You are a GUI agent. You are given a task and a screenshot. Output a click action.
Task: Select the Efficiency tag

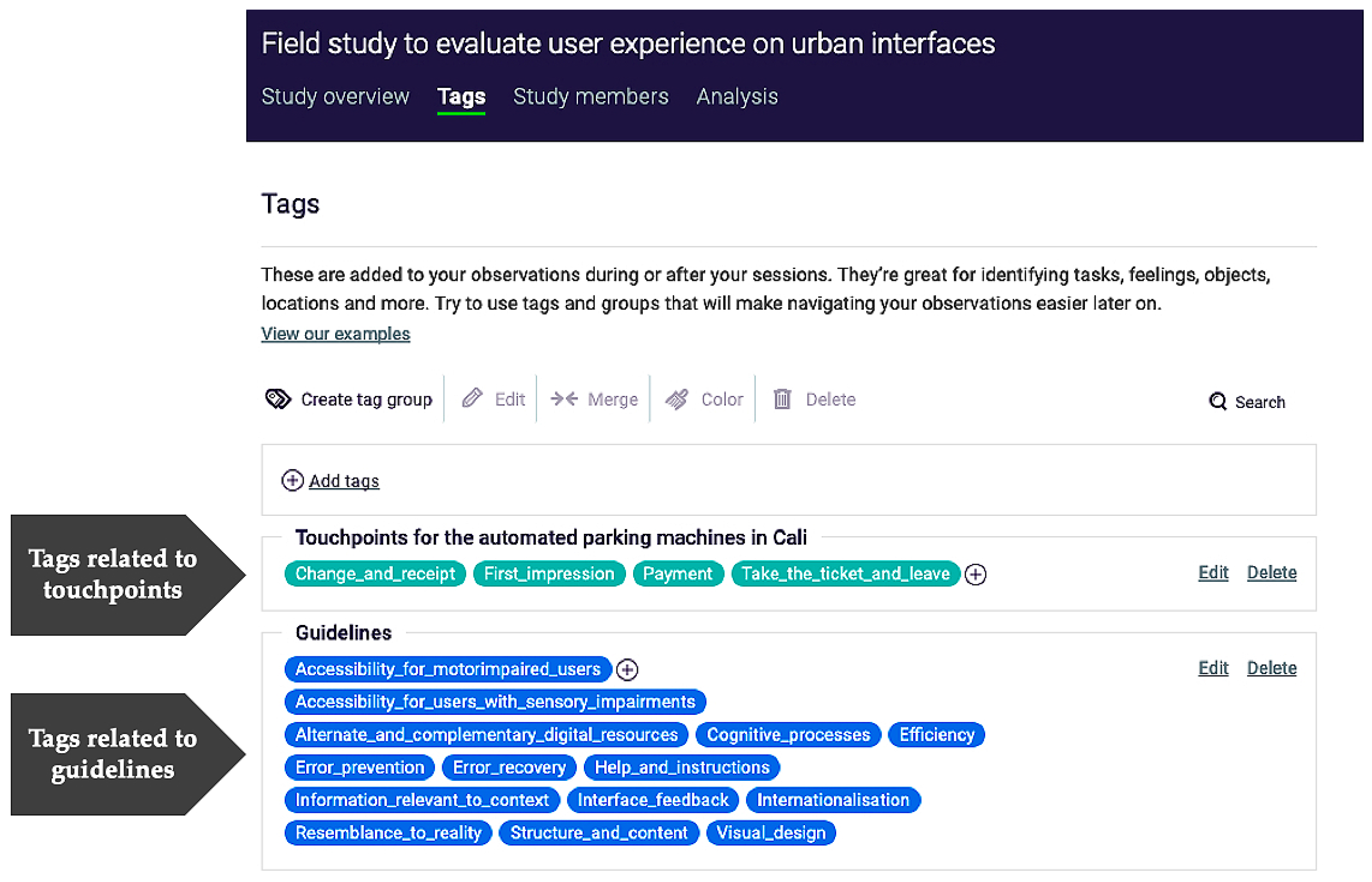click(937, 734)
